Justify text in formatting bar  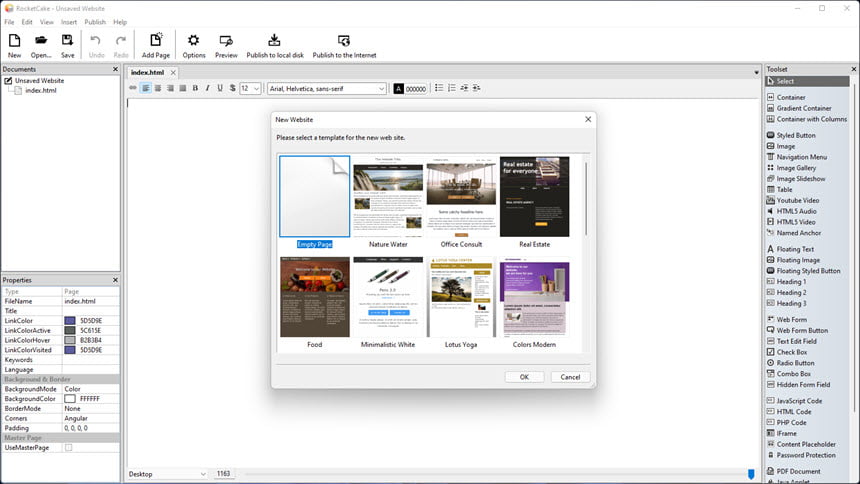point(183,88)
